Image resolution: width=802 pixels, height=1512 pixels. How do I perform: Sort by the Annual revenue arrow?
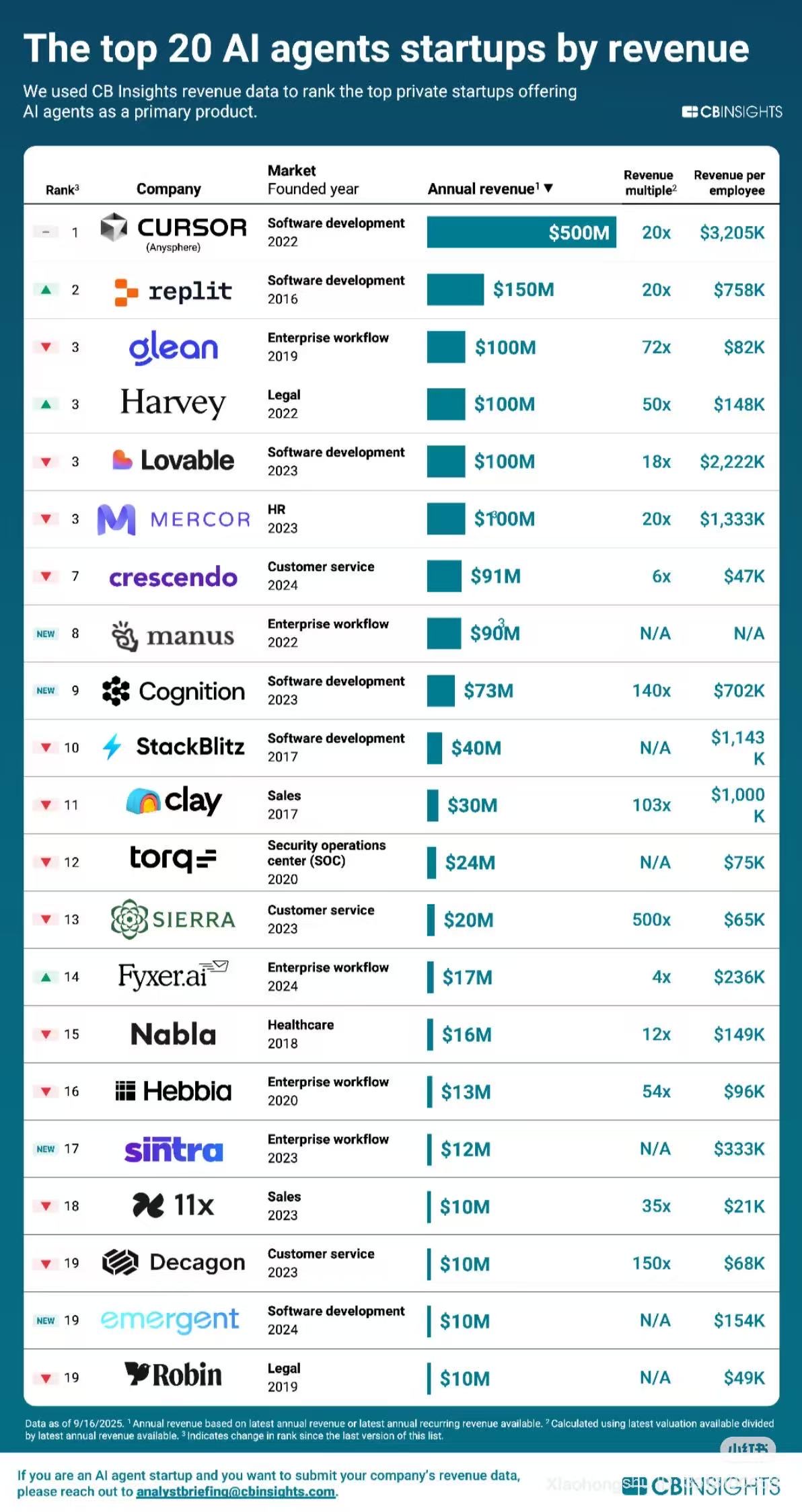tap(548, 188)
